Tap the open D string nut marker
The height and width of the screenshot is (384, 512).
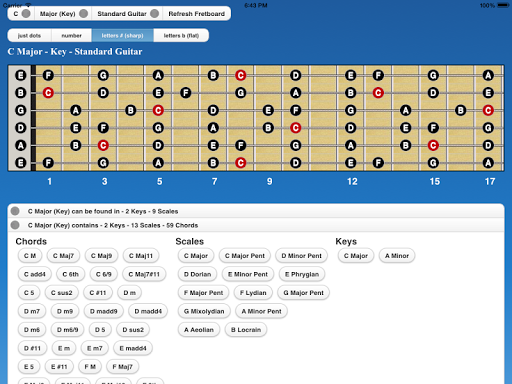pos(21,128)
